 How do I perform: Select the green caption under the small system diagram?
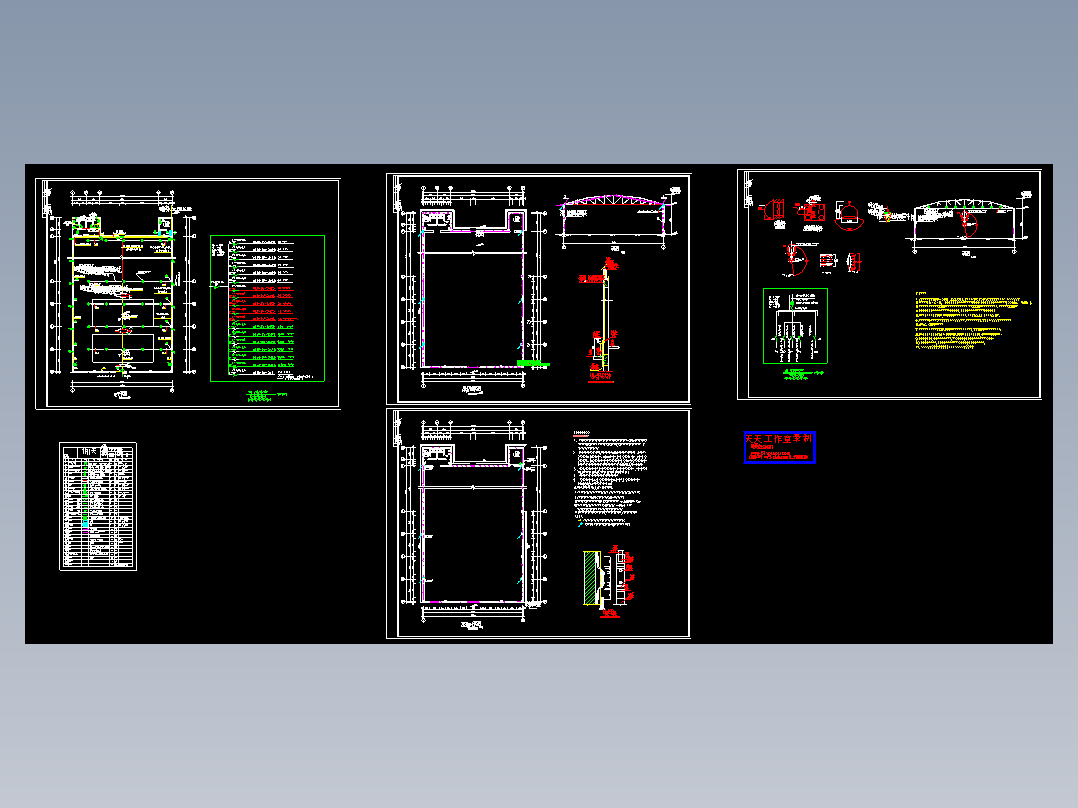(x=802, y=374)
